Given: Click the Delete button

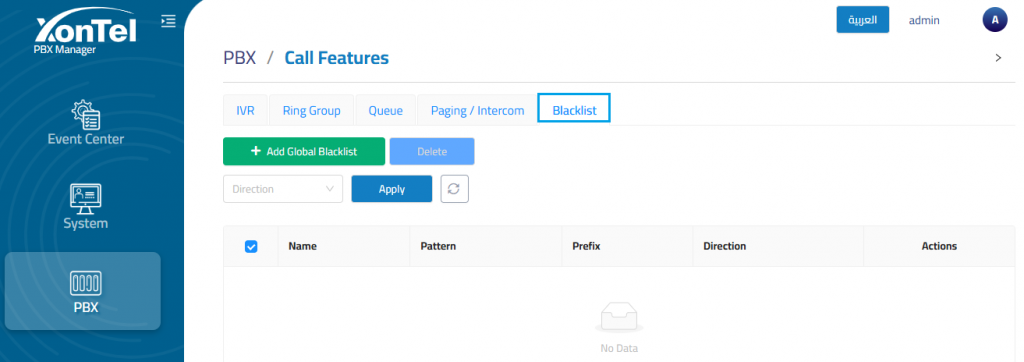Looking at the screenshot, I should [432, 152].
